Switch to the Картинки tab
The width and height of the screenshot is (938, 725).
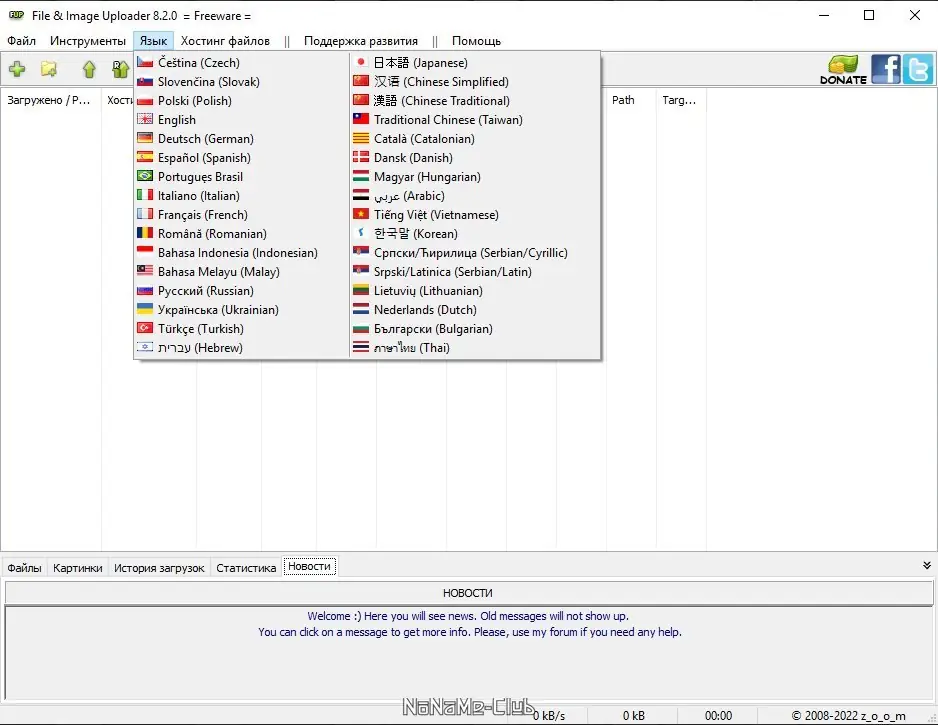coord(78,566)
